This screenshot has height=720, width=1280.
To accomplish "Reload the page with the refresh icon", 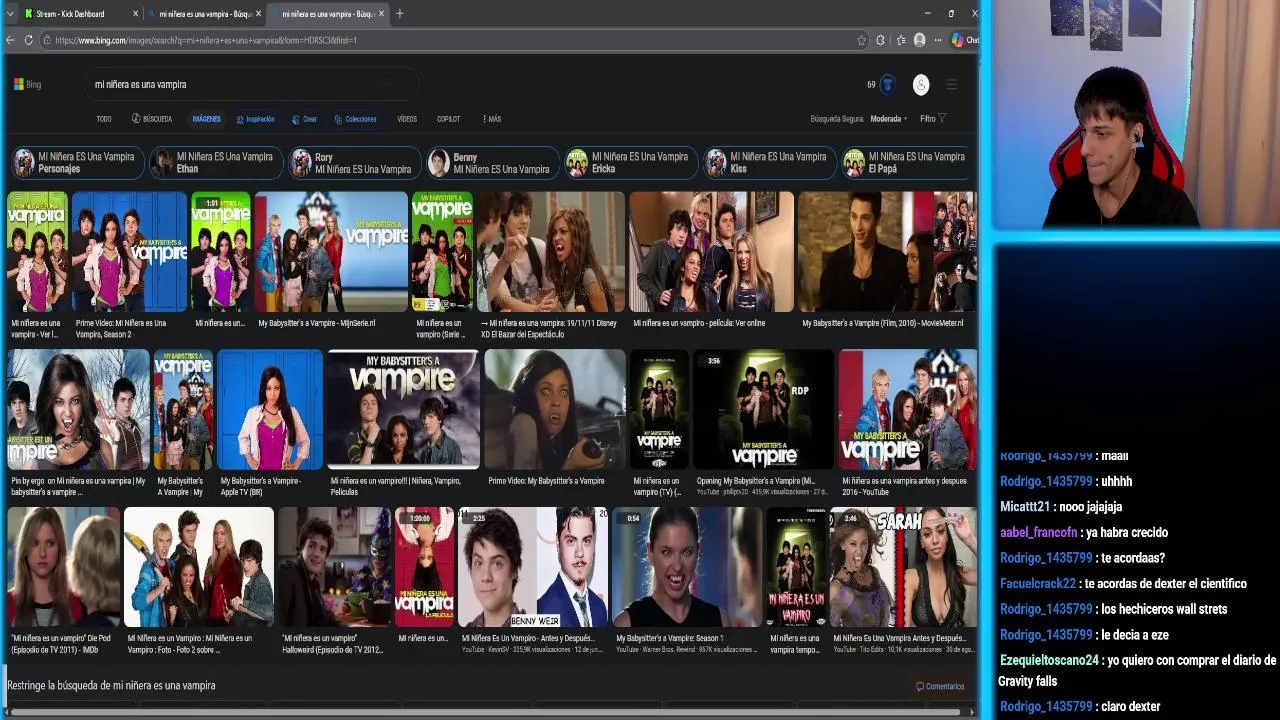I will 28,40.
